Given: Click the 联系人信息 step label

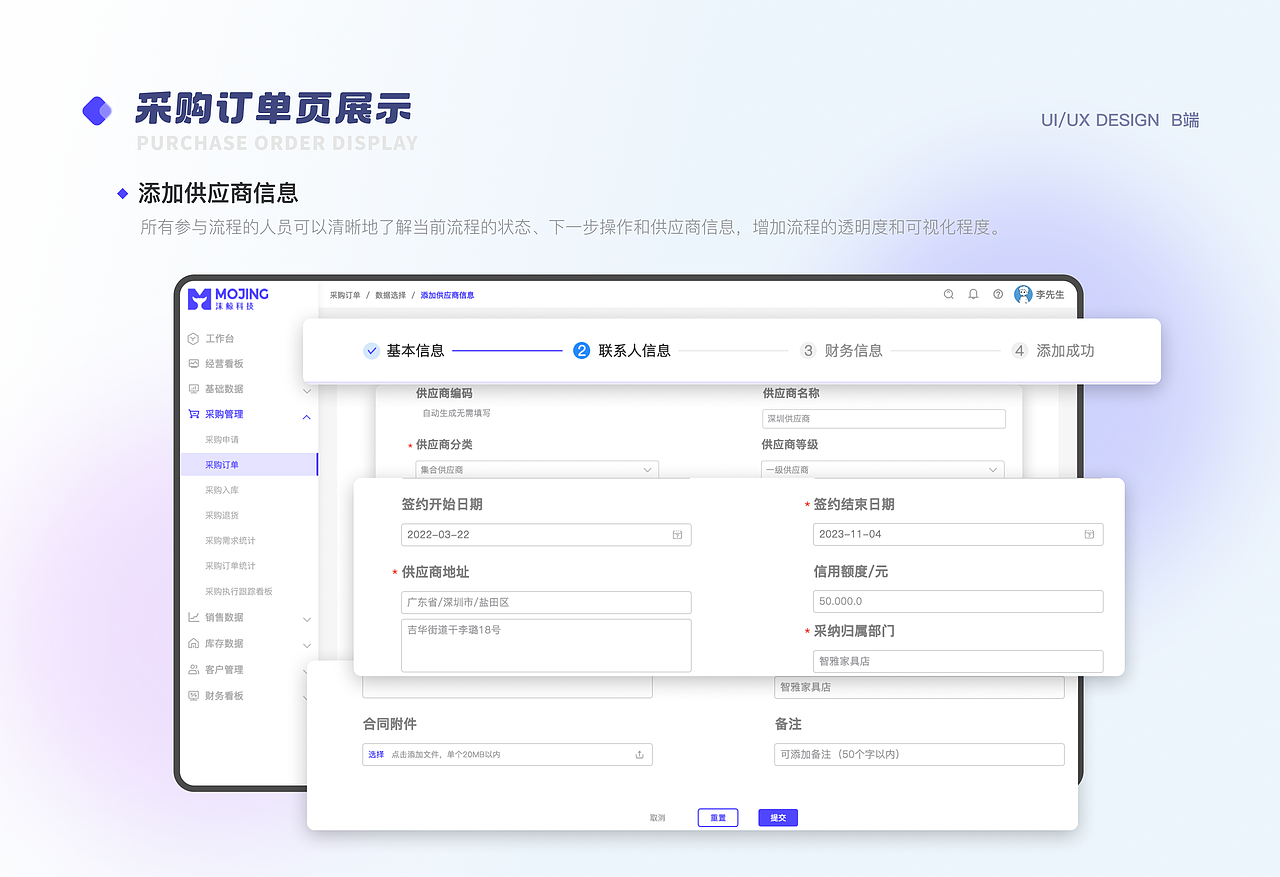Looking at the screenshot, I should [x=635, y=351].
